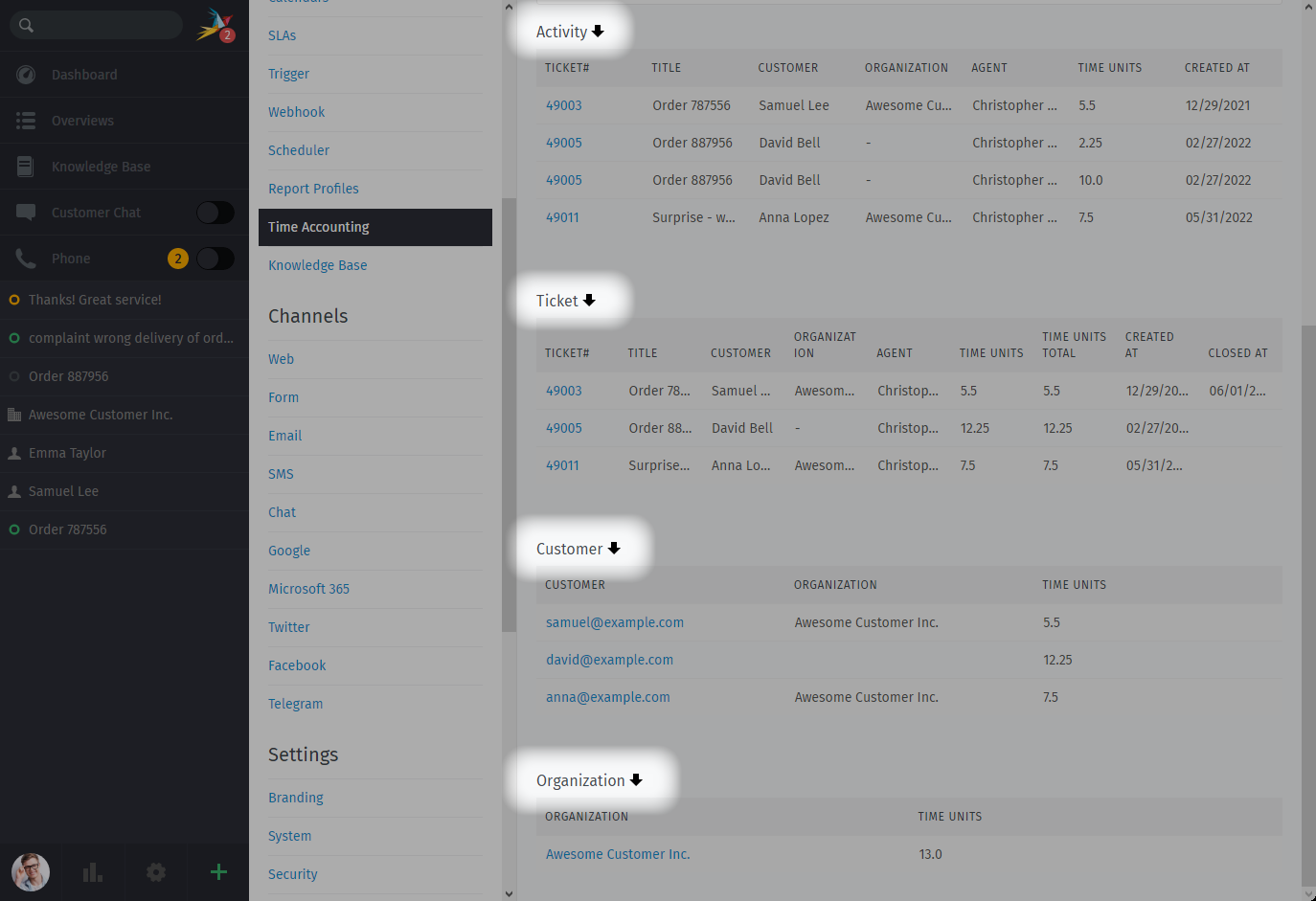1316x901 pixels.
Task: Open the Samuel Lee user tab
Action: pyautogui.click(x=125, y=491)
